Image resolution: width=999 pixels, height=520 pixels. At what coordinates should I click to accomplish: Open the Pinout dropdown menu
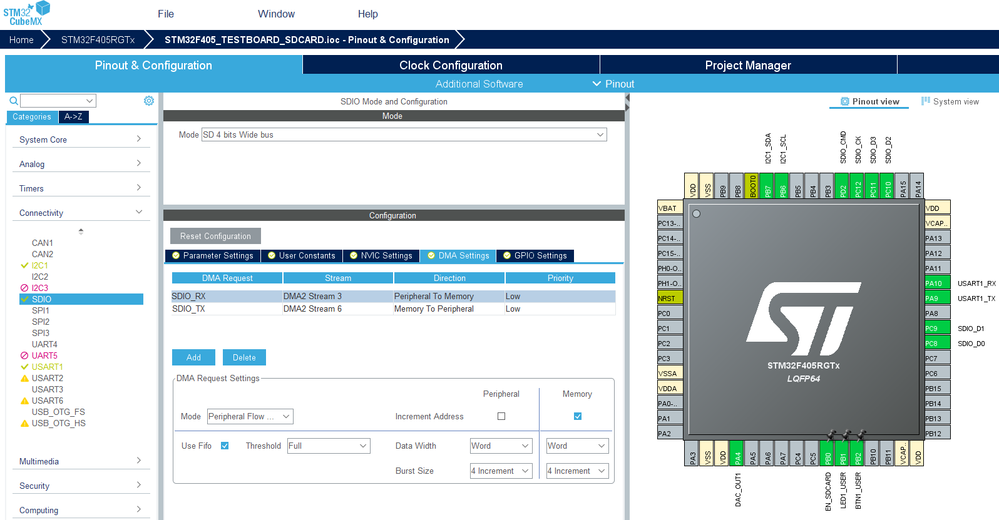click(613, 83)
